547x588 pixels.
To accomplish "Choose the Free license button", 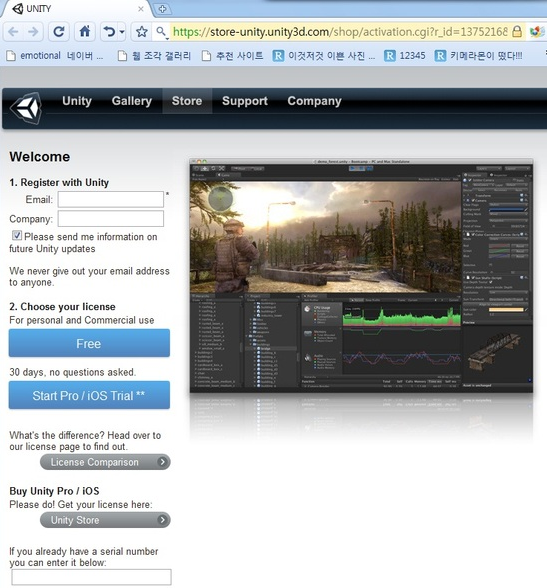I will pos(89,343).
